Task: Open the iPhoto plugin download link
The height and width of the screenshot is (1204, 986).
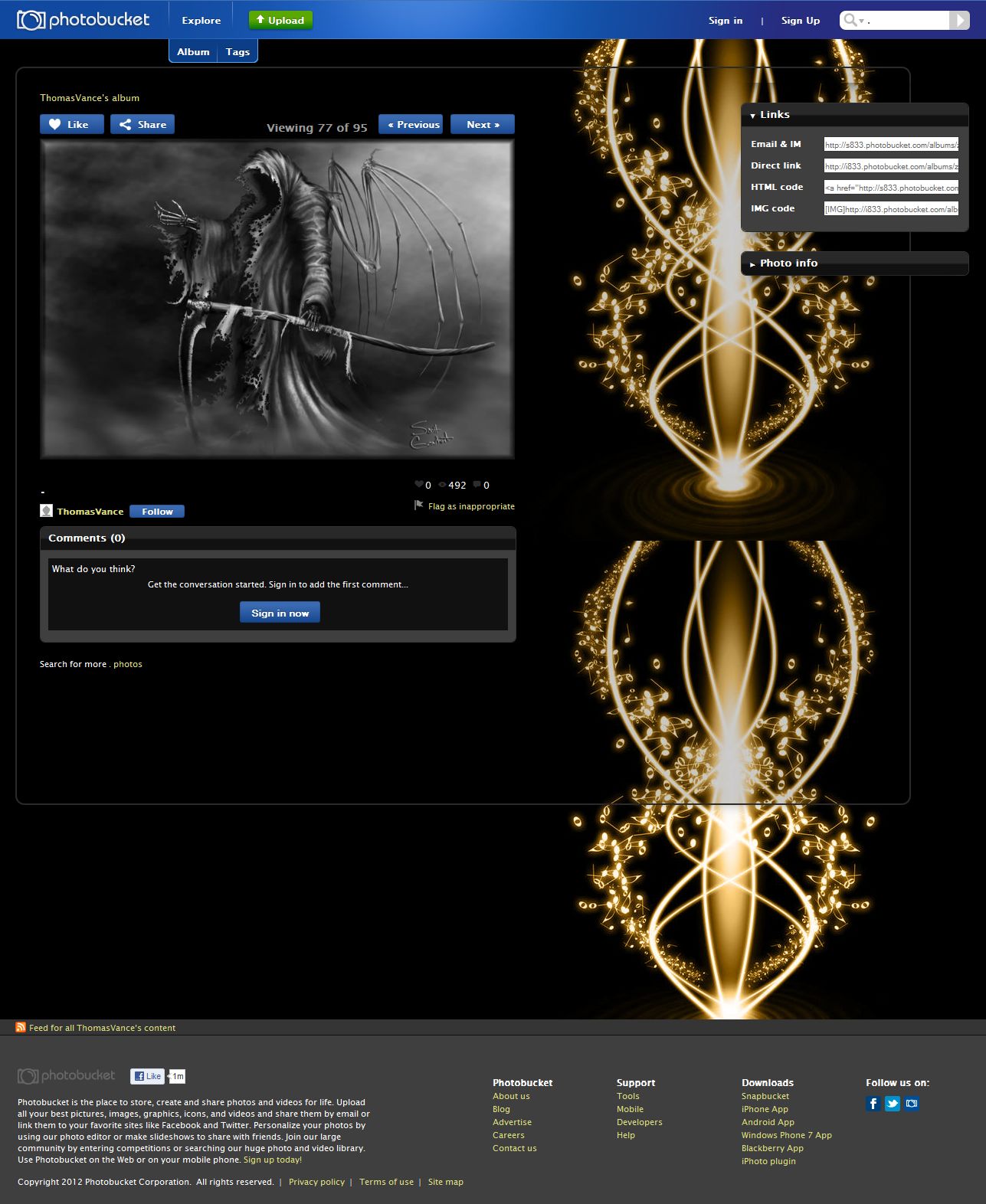Action: pyautogui.click(x=768, y=1161)
